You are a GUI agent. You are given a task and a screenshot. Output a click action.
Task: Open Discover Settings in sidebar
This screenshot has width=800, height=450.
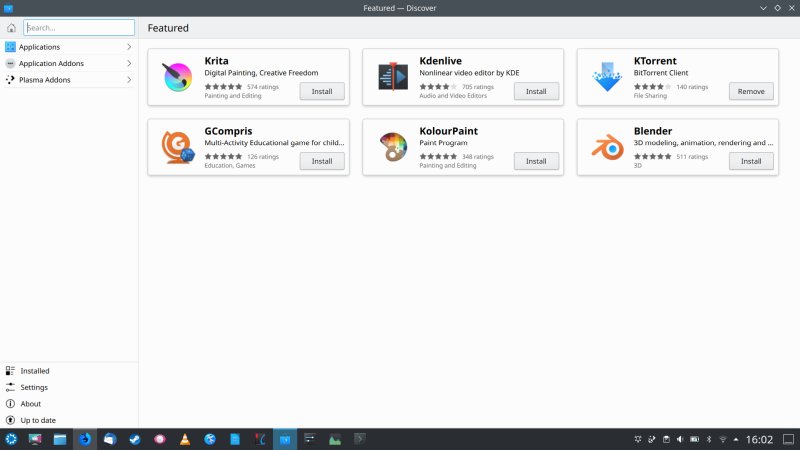click(x=69, y=387)
